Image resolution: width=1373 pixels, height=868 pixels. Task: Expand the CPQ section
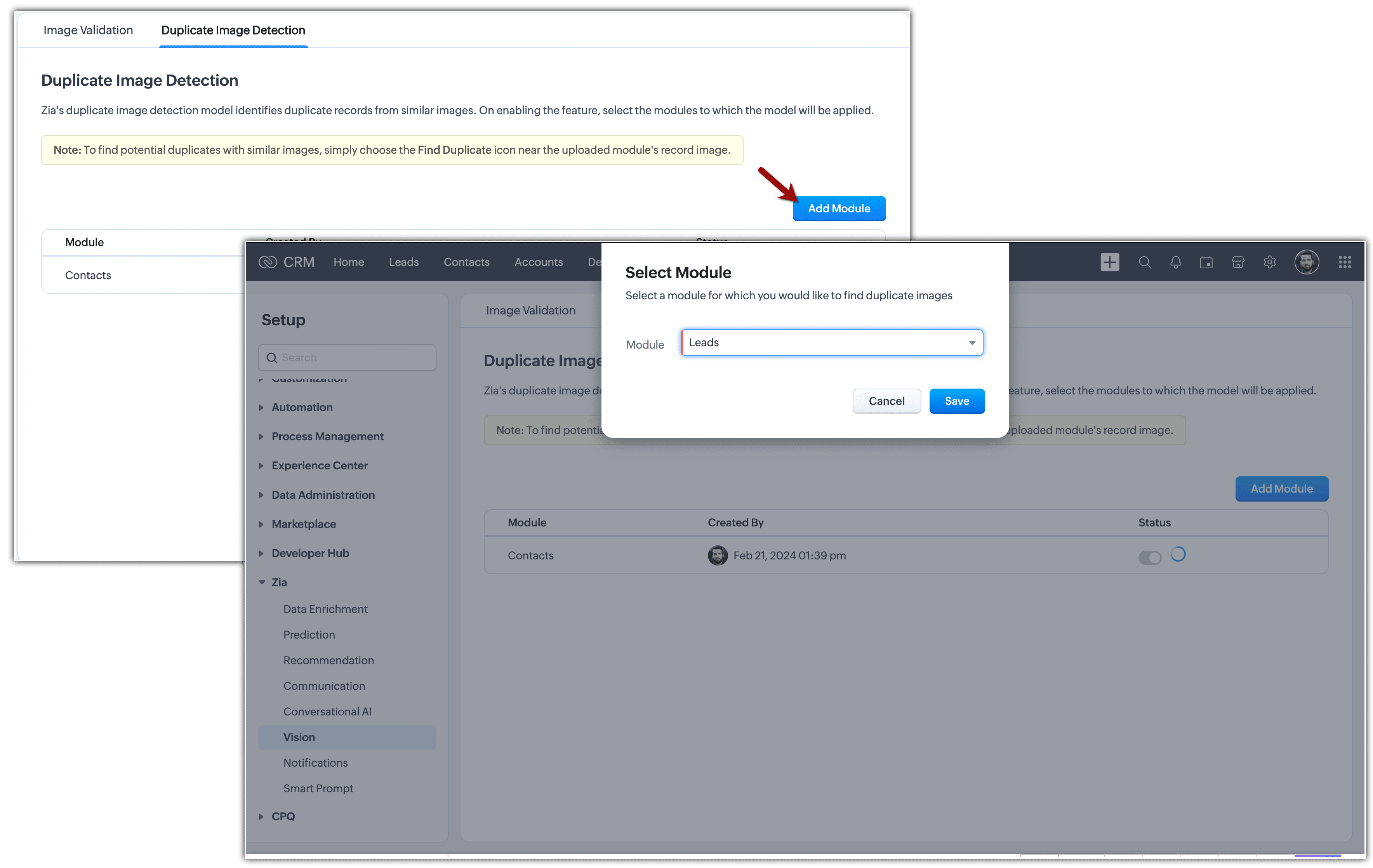pos(283,816)
